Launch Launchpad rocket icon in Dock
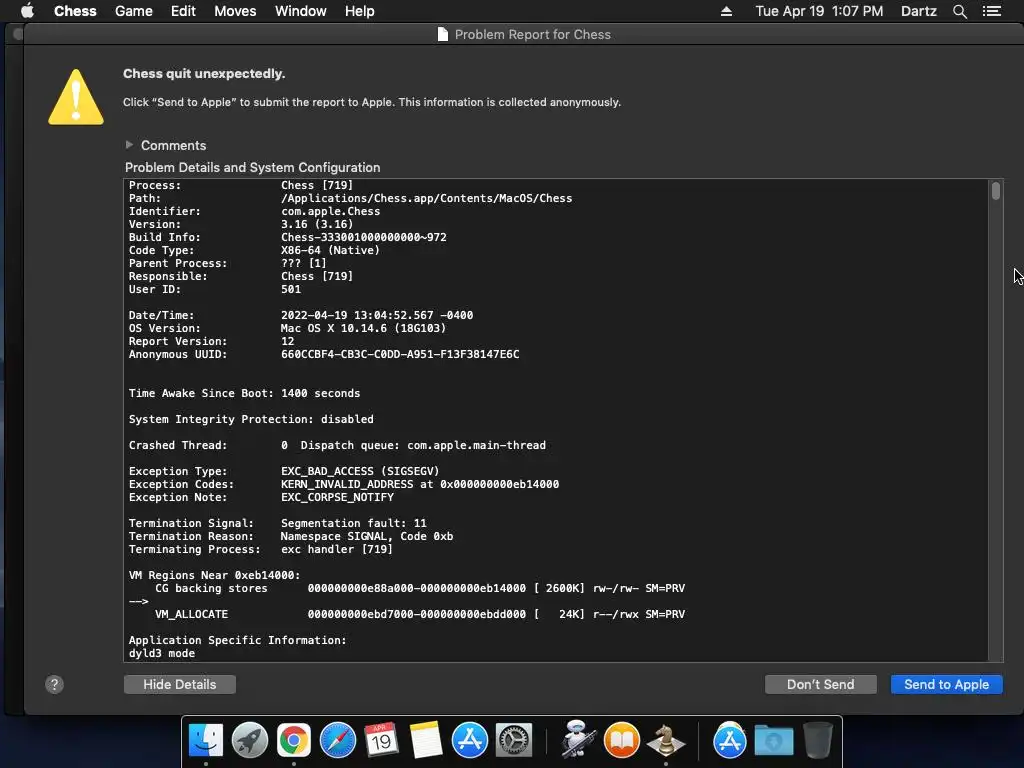The width and height of the screenshot is (1024, 768). point(249,741)
